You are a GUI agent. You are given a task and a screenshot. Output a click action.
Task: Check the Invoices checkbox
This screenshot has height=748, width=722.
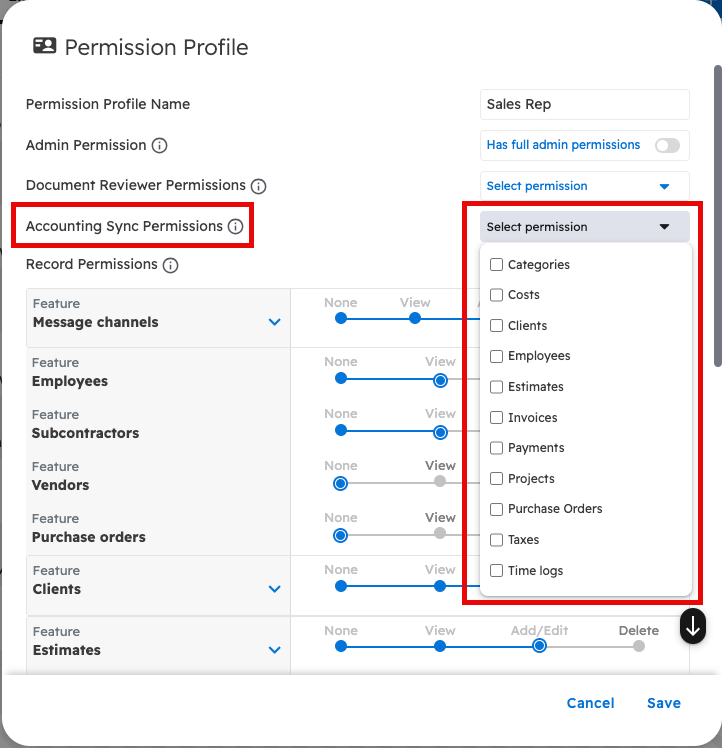click(497, 418)
